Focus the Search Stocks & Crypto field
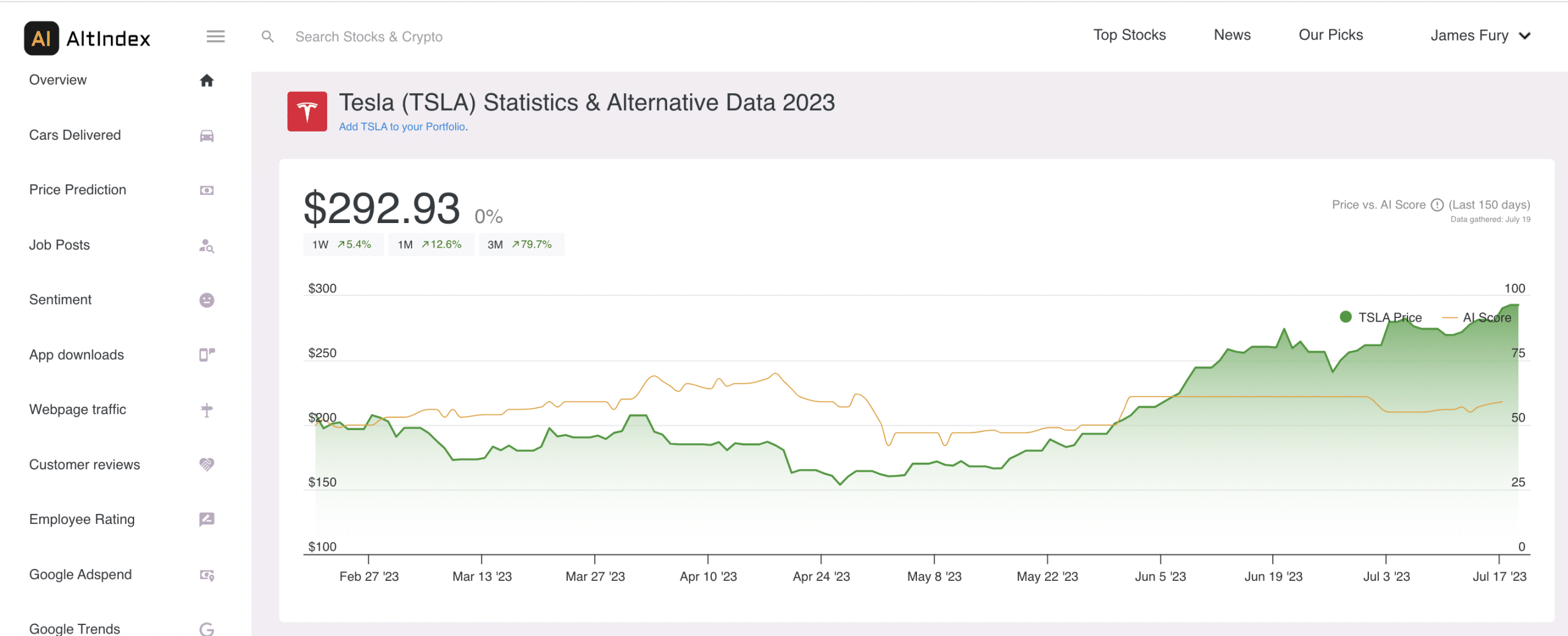1568x636 pixels. coord(369,37)
